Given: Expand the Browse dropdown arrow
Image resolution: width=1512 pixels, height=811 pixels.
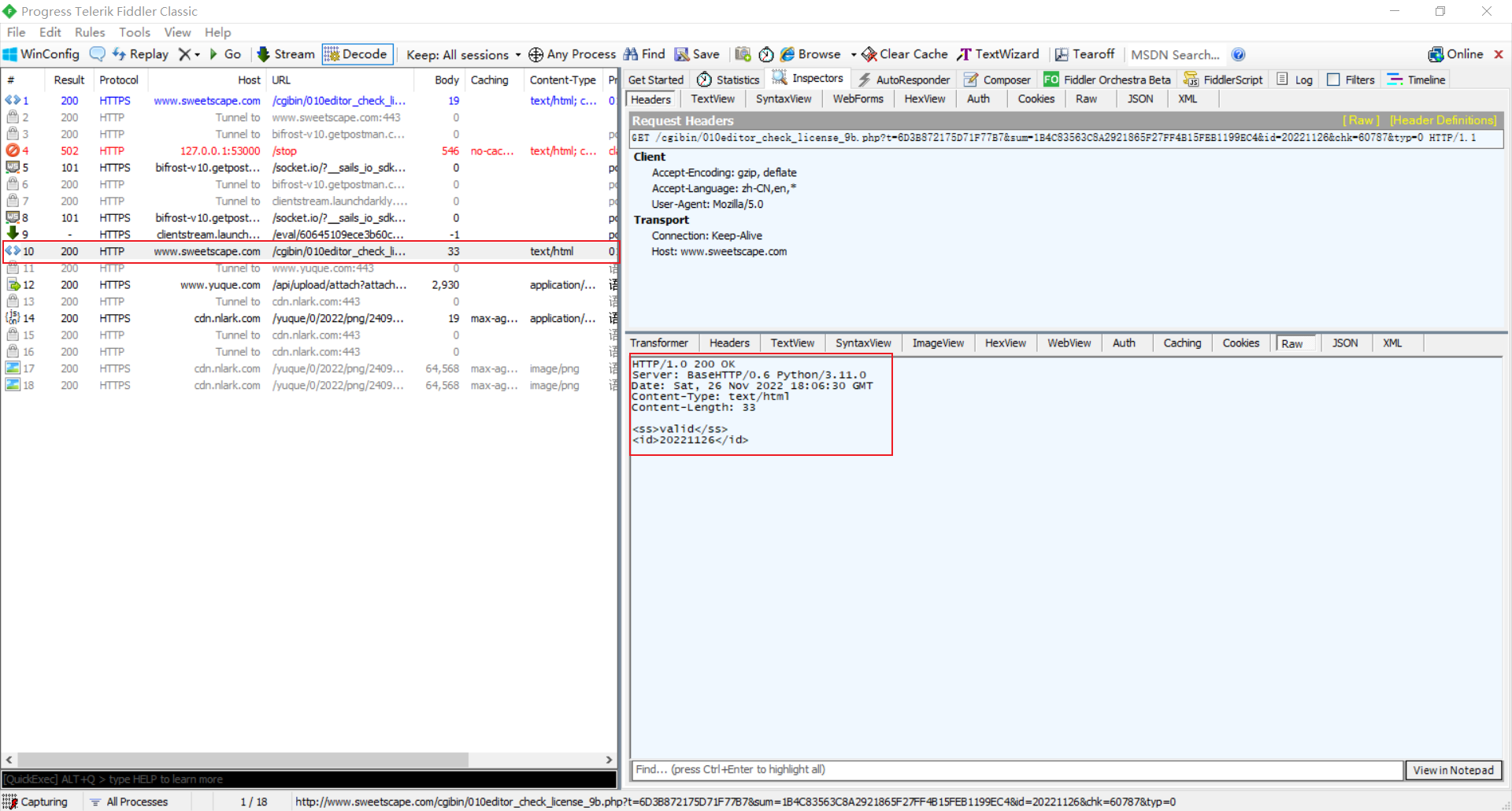Looking at the screenshot, I should pyautogui.click(x=853, y=55).
